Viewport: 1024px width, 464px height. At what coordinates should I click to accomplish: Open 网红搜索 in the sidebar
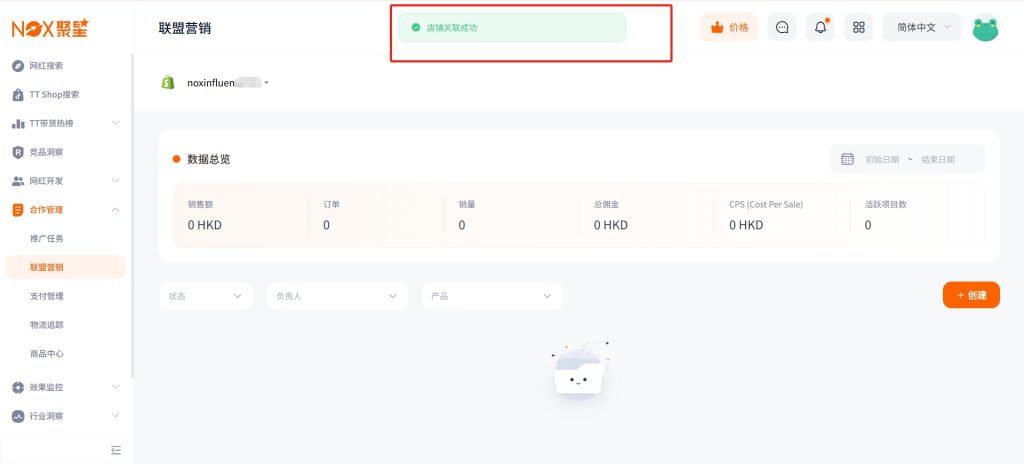click(x=46, y=66)
